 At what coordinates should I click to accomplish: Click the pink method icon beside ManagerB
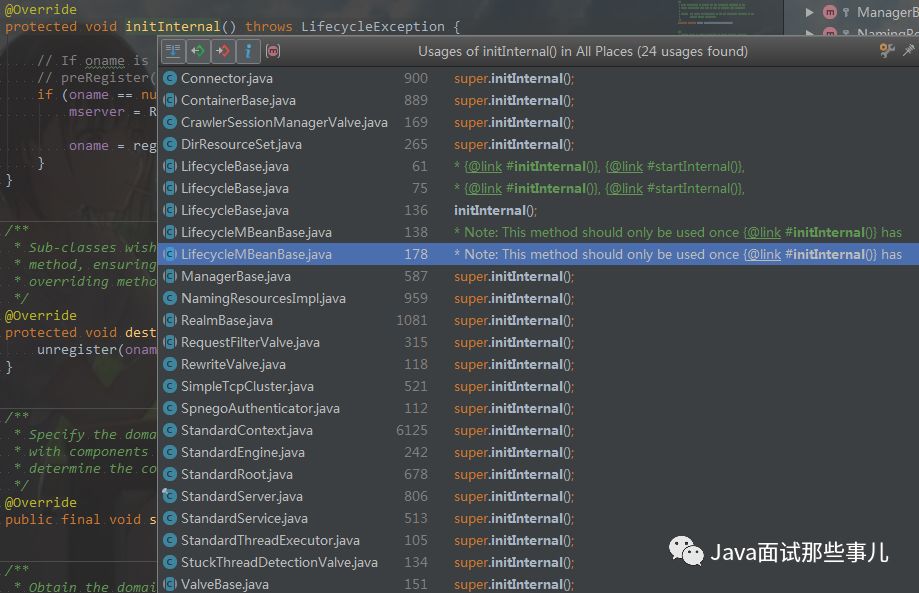click(x=829, y=12)
